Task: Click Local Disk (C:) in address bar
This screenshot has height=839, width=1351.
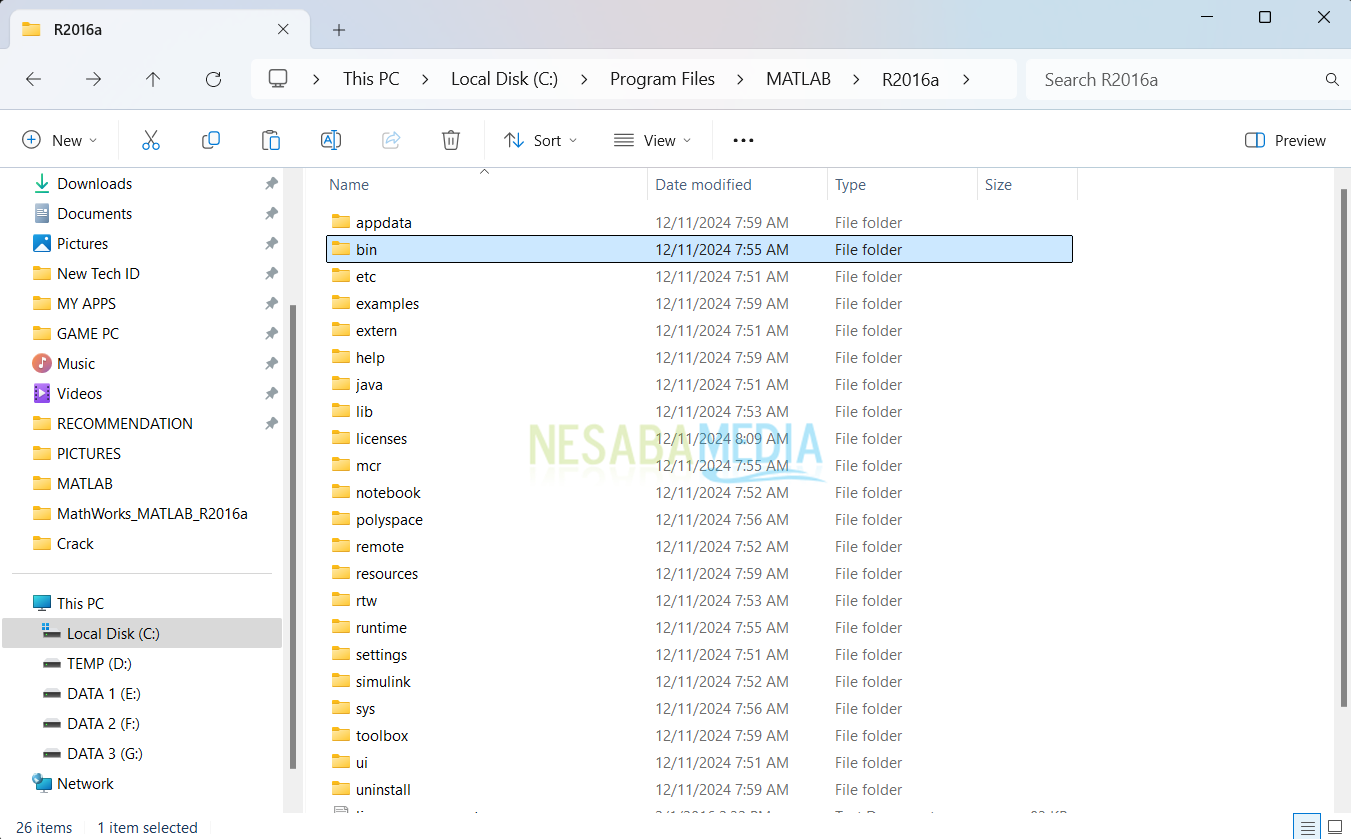Action: tap(504, 79)
